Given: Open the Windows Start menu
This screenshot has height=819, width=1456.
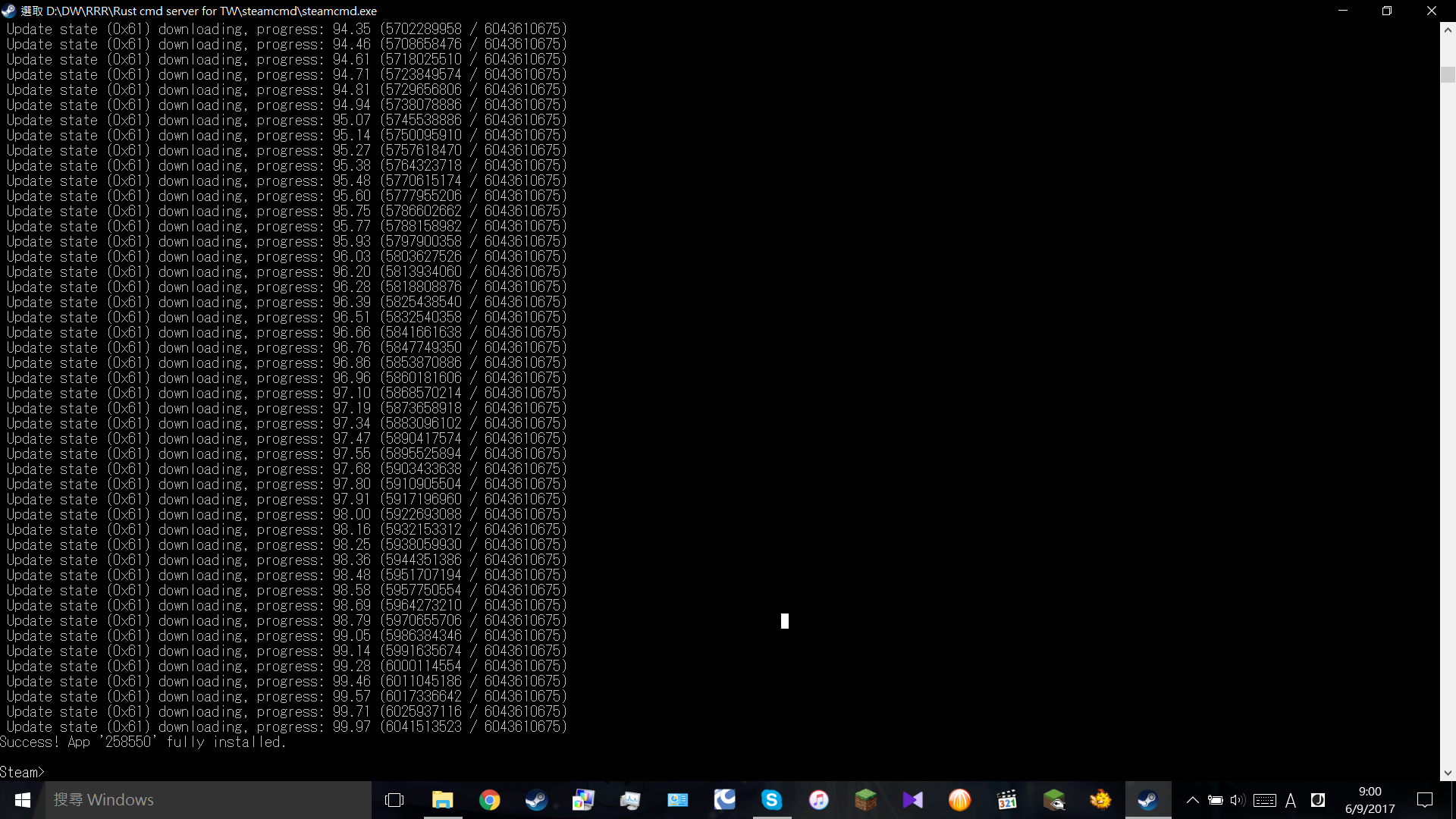Looking at the screenshot, I should [x=22, y=800].
